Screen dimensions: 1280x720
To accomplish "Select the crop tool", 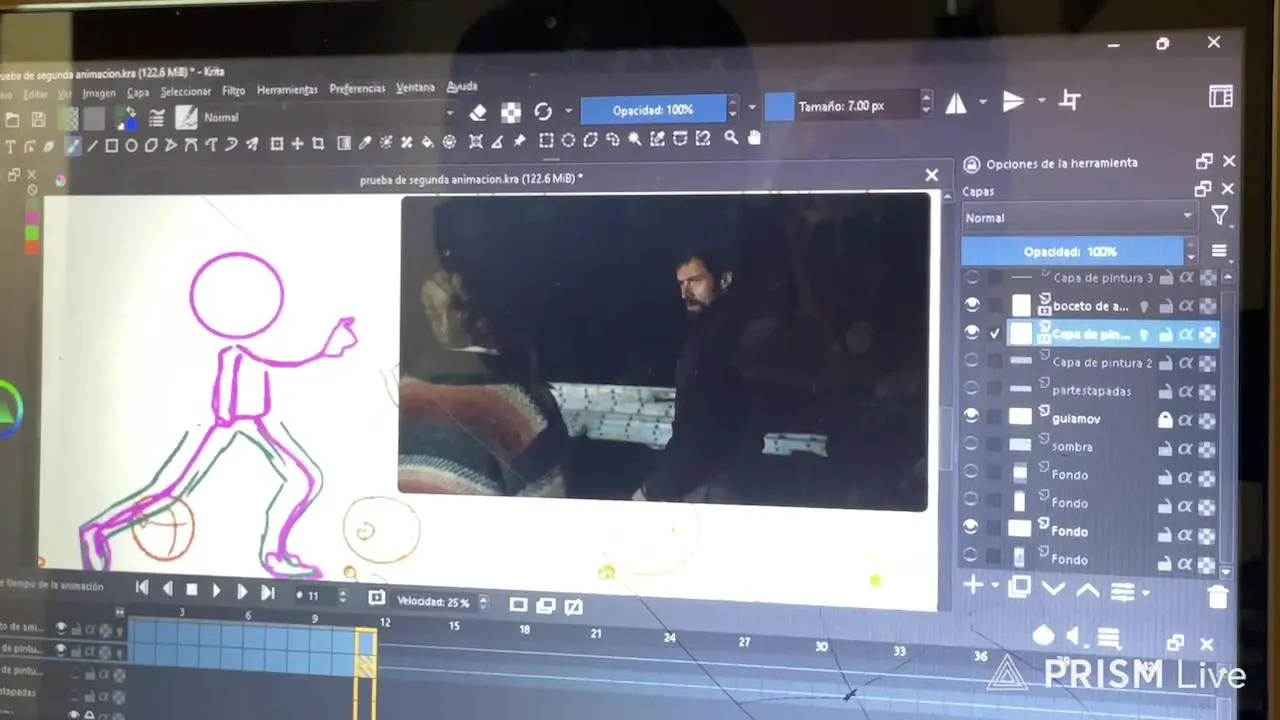I will (x=318, y=144).
